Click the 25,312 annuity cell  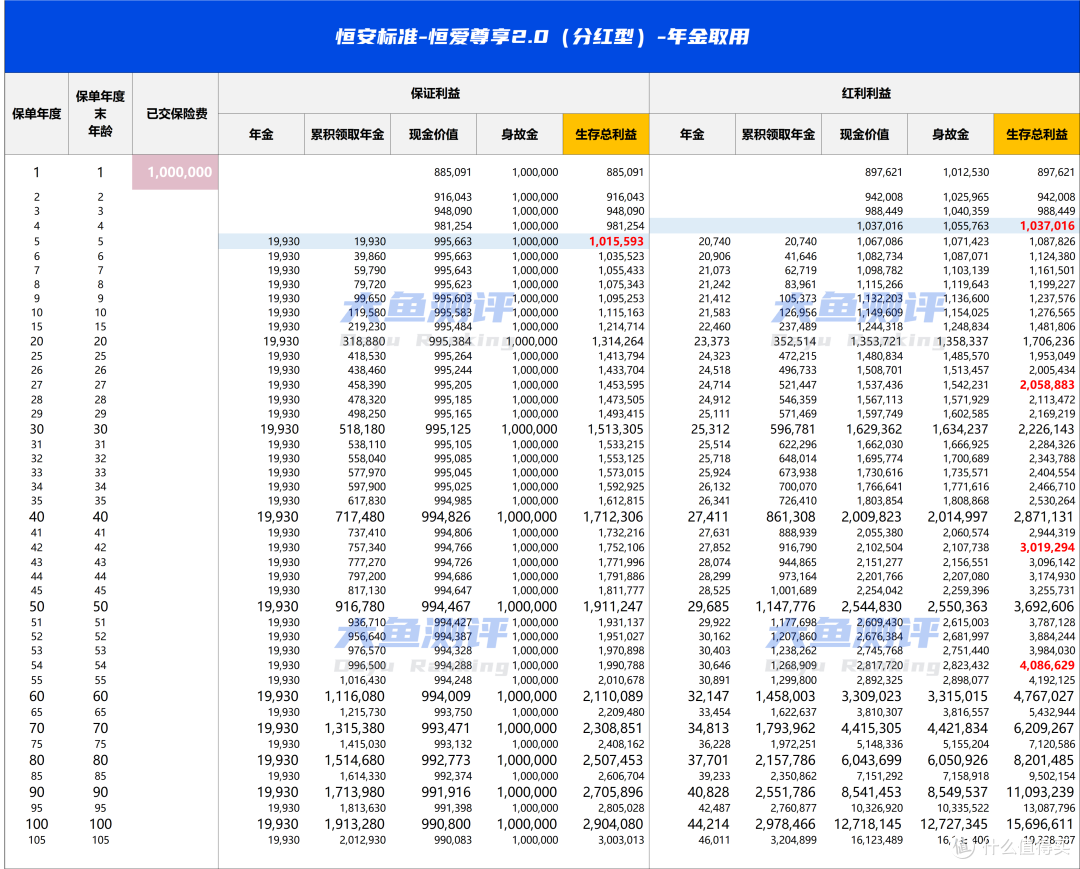pyautogui.click(x=710, y=429)
